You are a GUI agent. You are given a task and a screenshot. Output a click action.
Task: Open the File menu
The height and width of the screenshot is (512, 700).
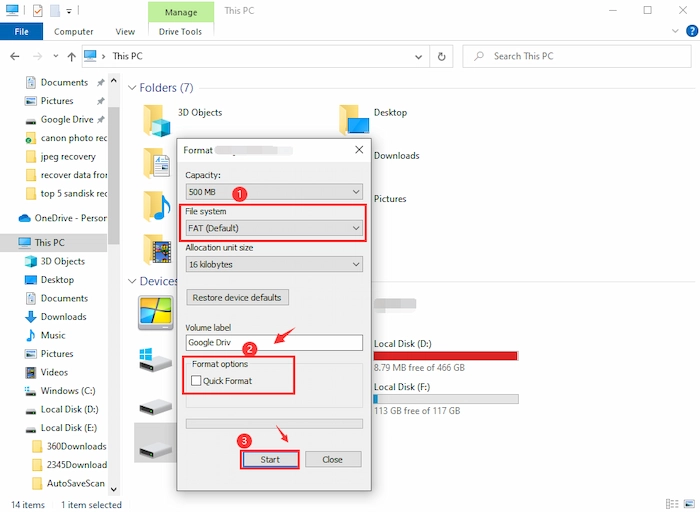pos(21,32)
